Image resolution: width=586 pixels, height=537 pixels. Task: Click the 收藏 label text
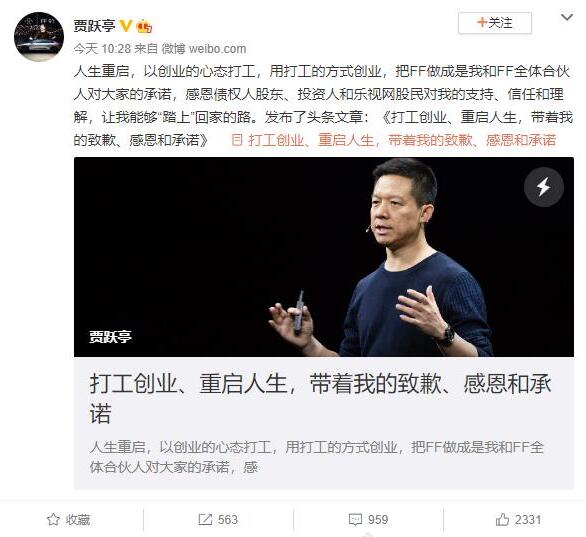[x=78, y=520]
